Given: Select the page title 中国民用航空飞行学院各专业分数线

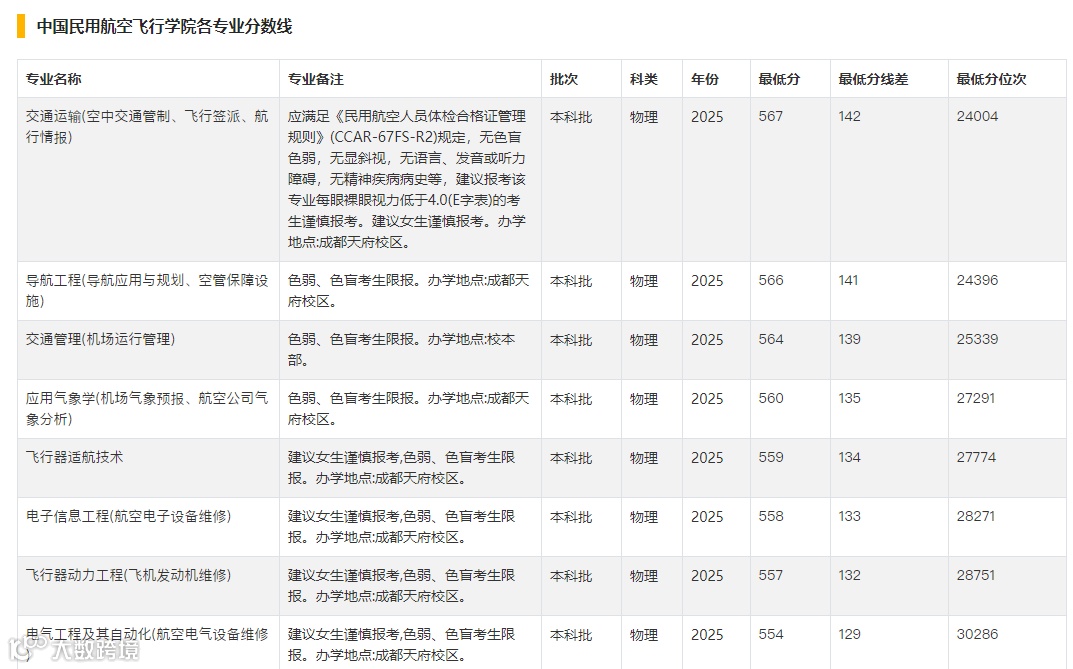Looking at the screenshot, I should (164, 26).
